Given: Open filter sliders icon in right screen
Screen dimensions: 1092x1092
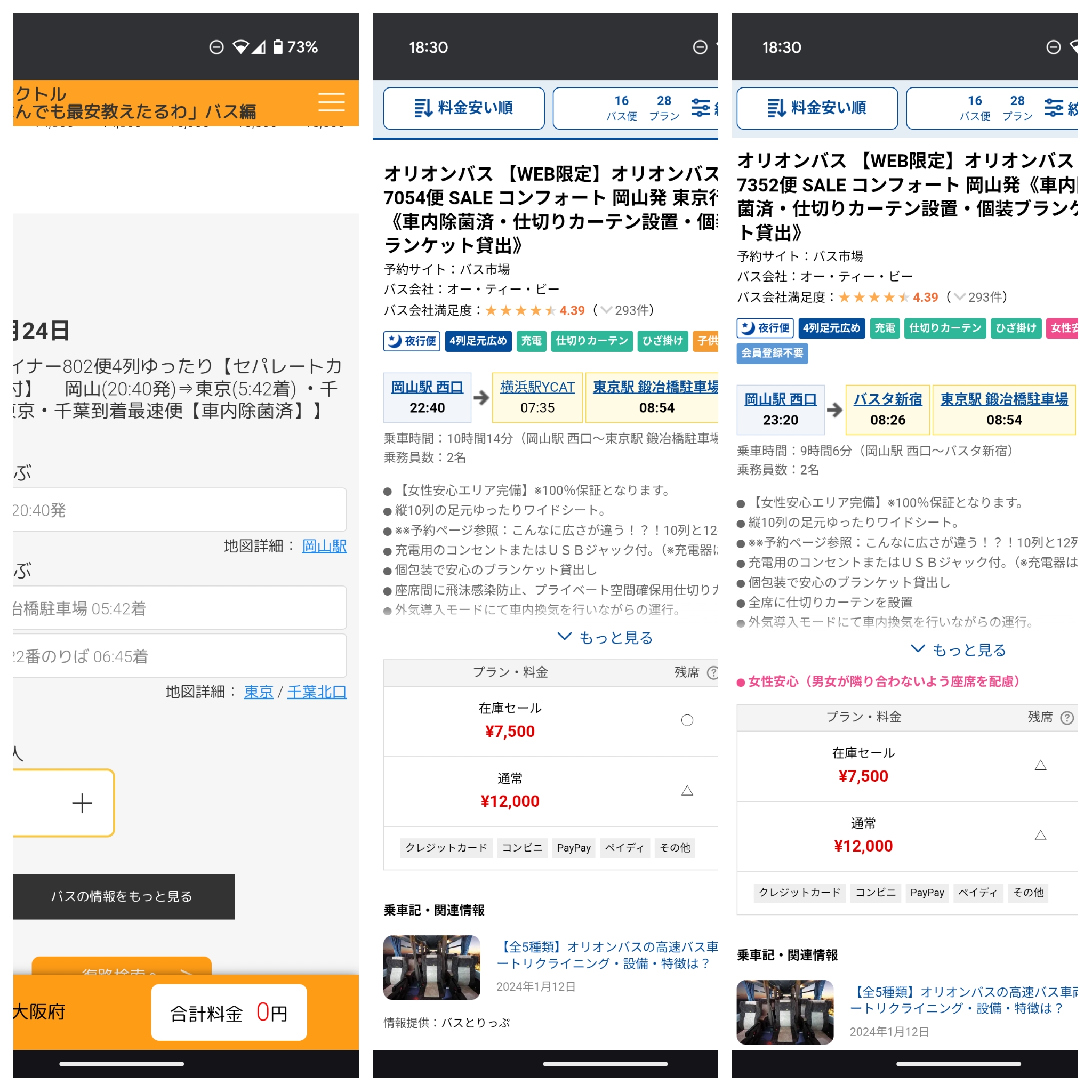Looking at the screenshot, I should point(1054,107).
